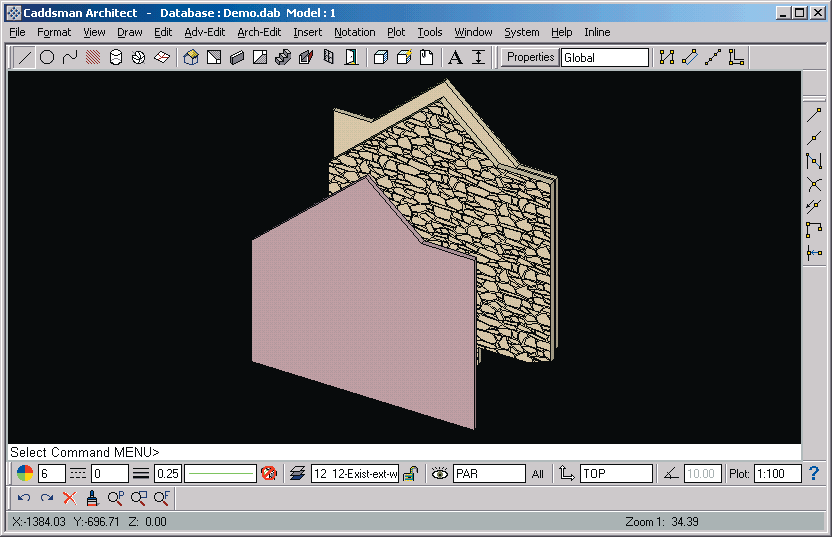Toggle the angle constraint icon
This screenshot has width=832, height=537.
[x=671, y=474]
